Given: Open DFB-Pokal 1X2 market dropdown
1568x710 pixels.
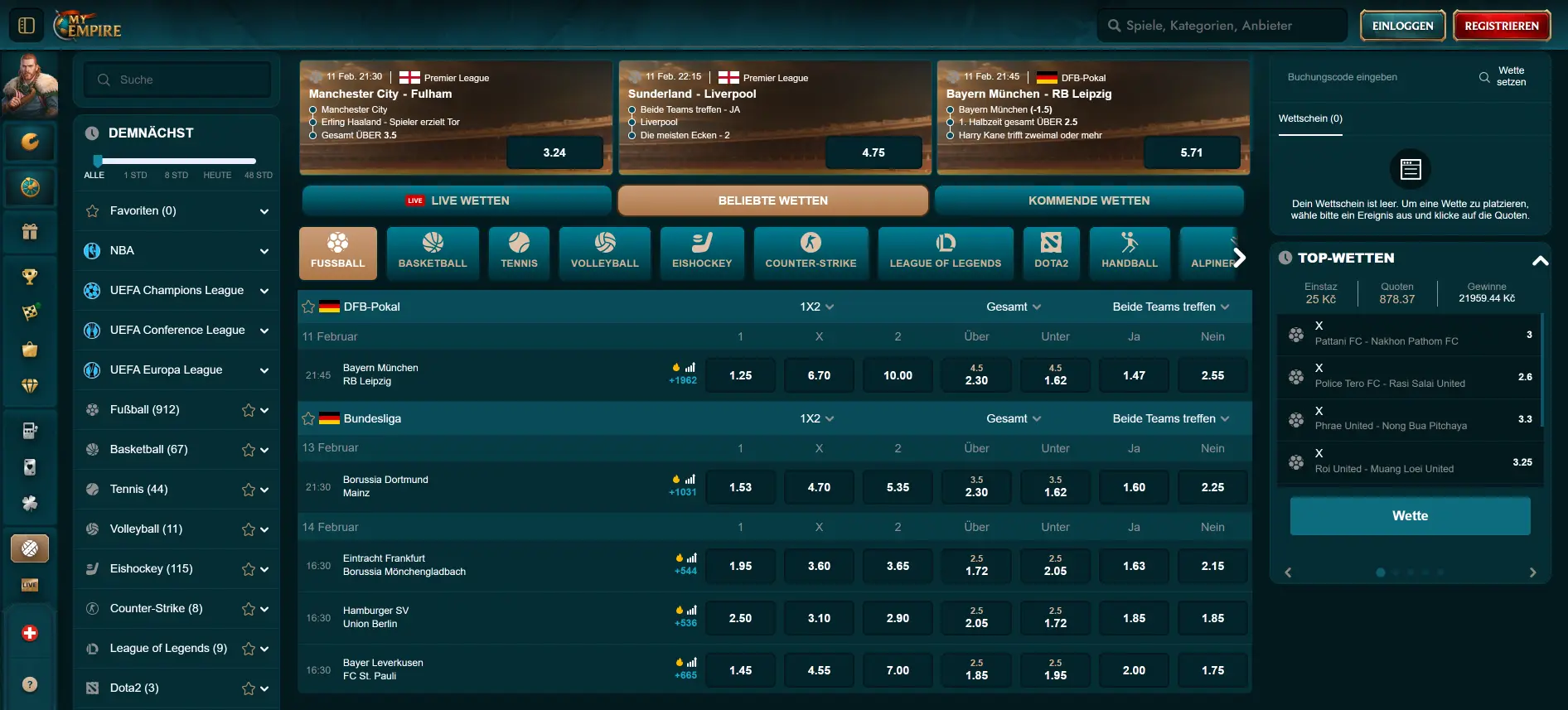Looking at the screenshot, I should (816, 307).
